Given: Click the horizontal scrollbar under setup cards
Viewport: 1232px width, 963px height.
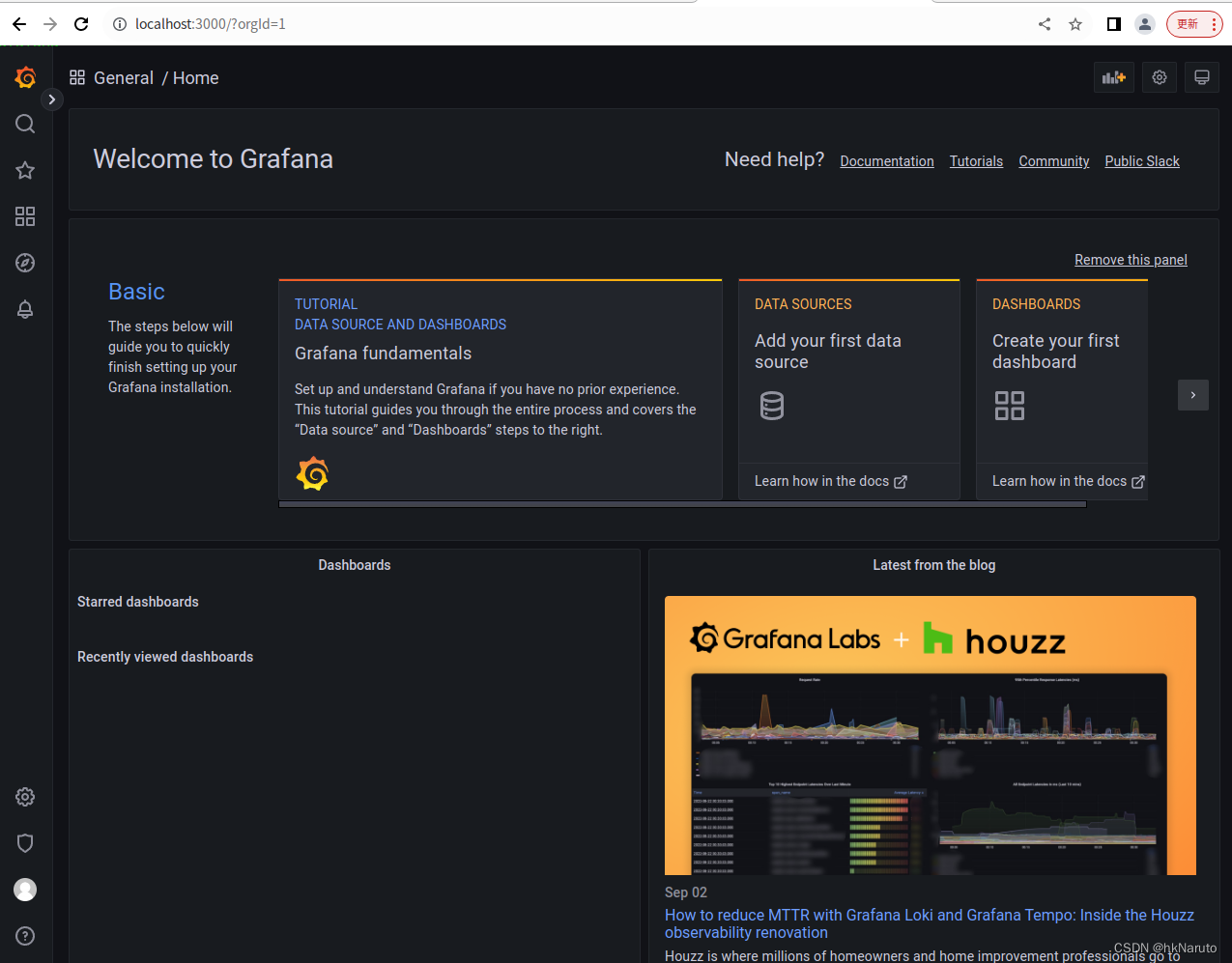Looking at the screenshot, I should (682, 504).
